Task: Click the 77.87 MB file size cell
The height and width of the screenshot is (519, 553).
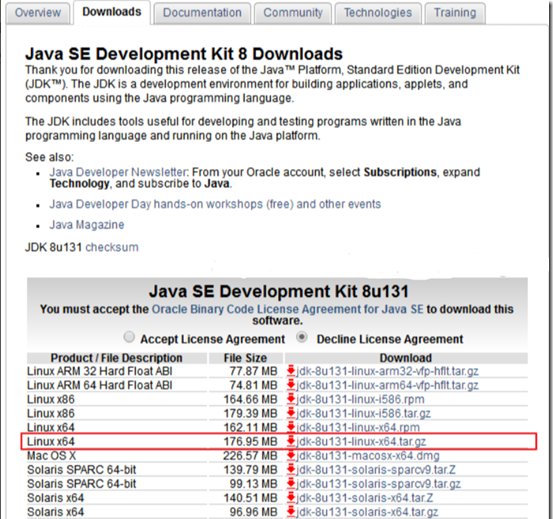Action: [x=254, y=371]
